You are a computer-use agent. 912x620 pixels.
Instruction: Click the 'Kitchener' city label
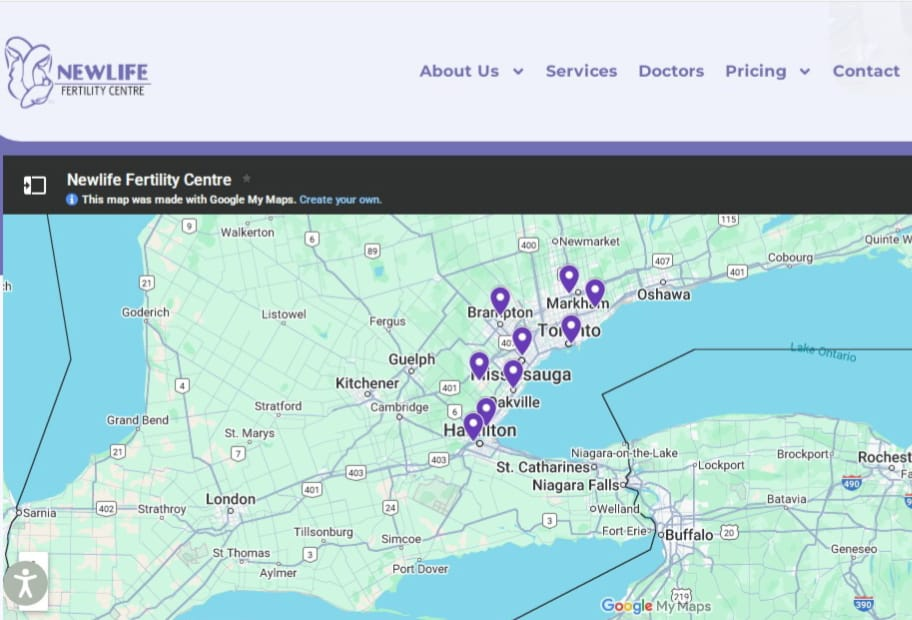[x=367, y=383]
